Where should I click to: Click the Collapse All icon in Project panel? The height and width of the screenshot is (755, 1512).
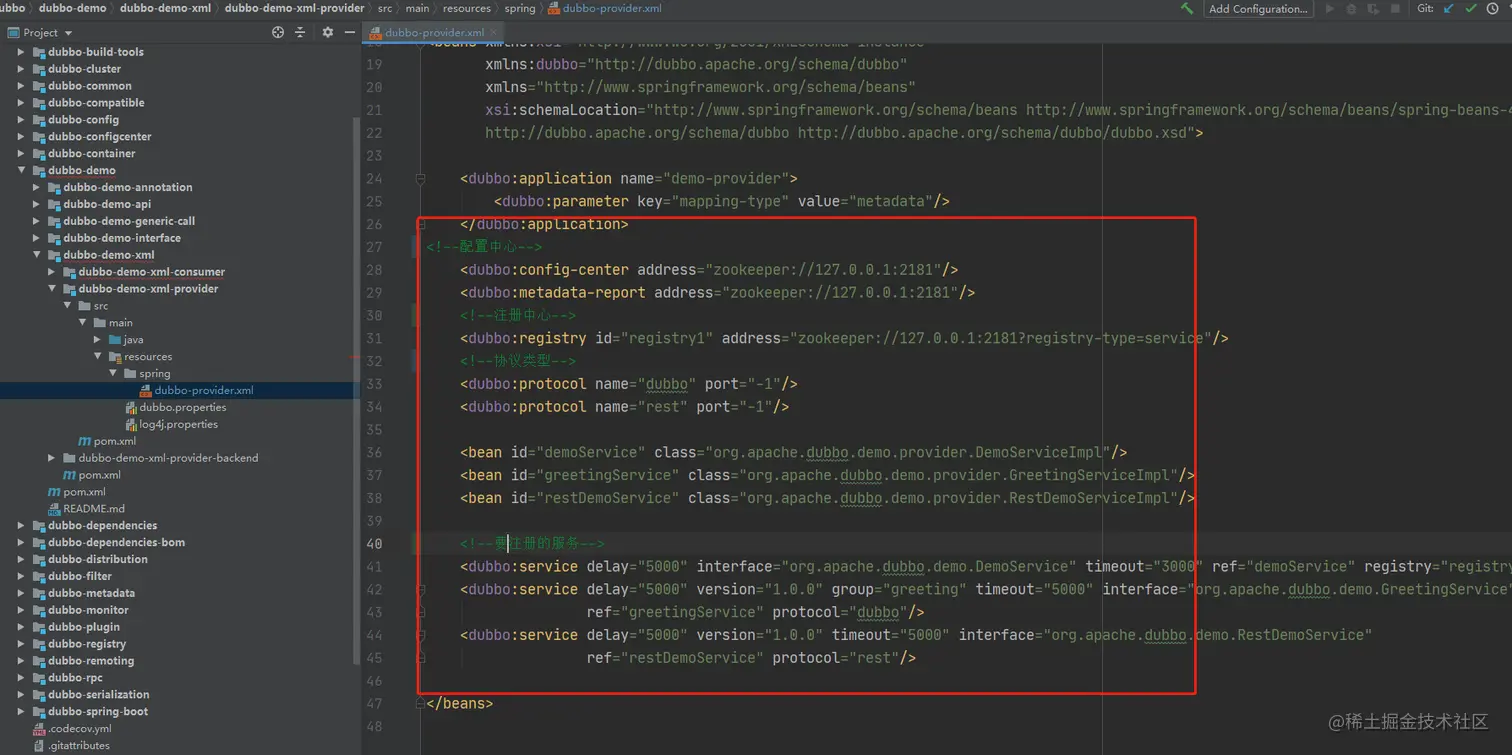(x=300, y=32)
